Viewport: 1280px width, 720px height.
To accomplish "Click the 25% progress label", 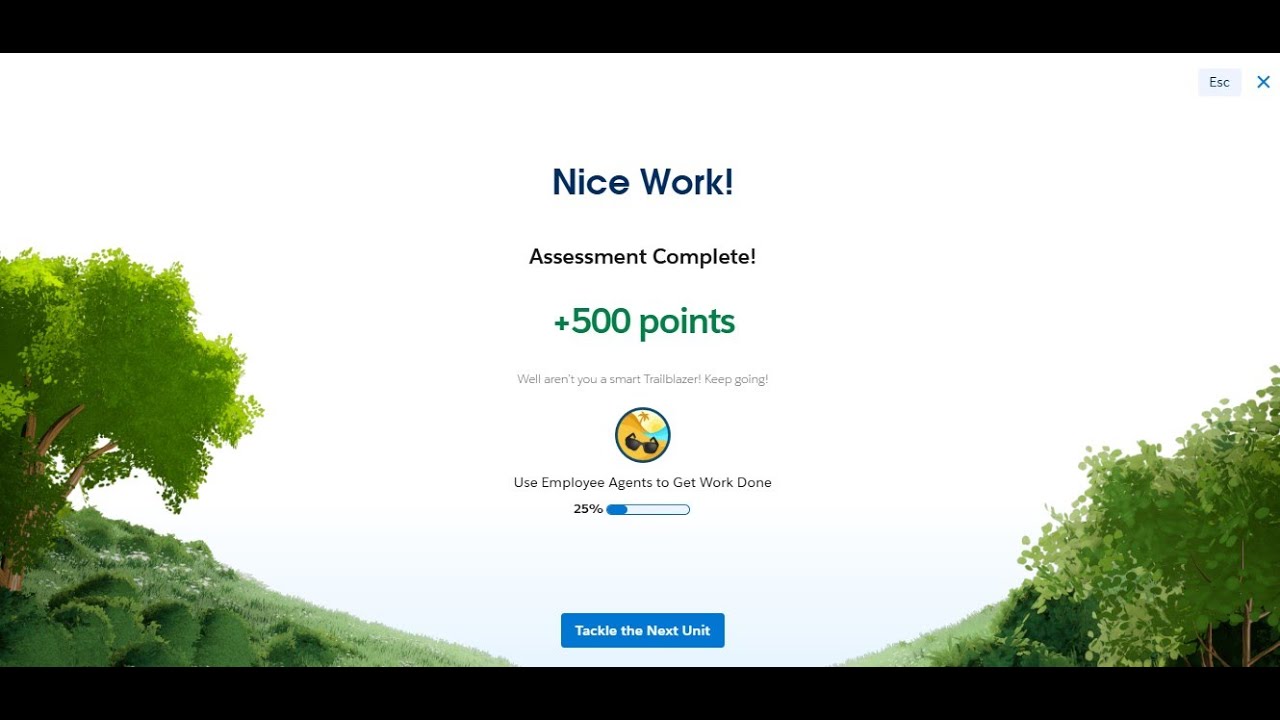I will (x=588, y=509).
